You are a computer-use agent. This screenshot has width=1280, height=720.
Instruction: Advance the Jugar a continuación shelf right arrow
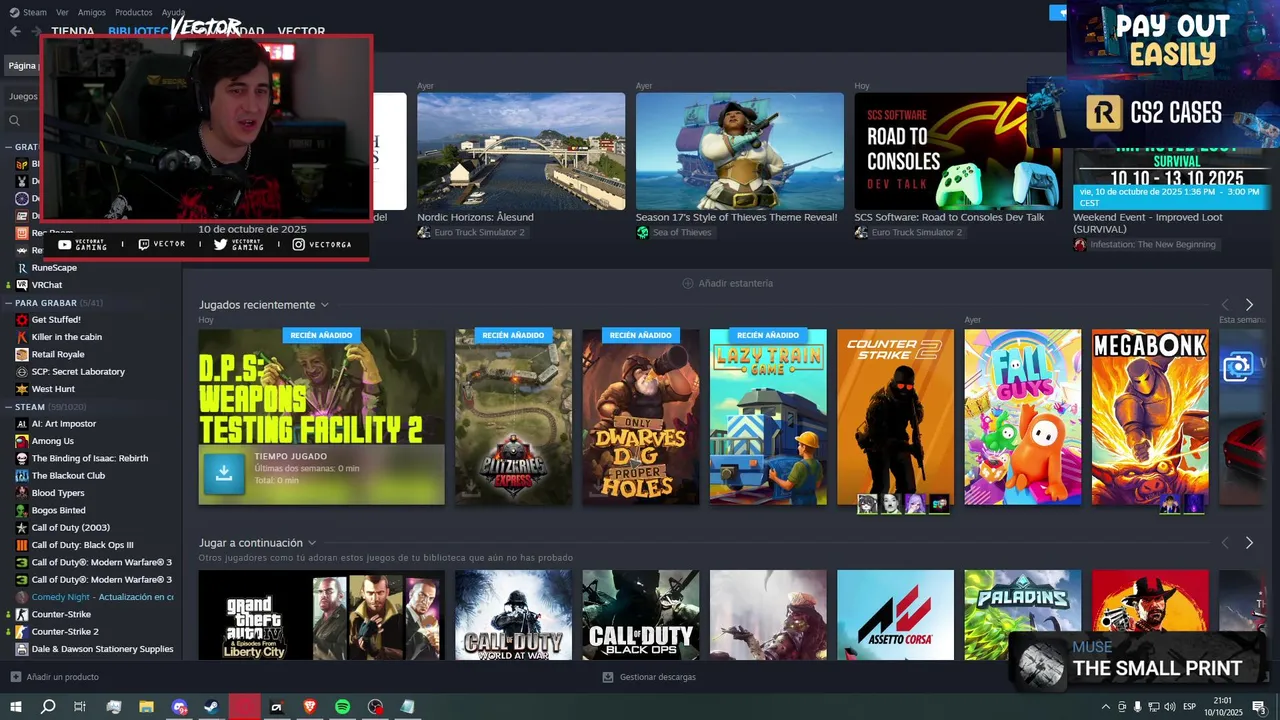[x=1249, y=543]
